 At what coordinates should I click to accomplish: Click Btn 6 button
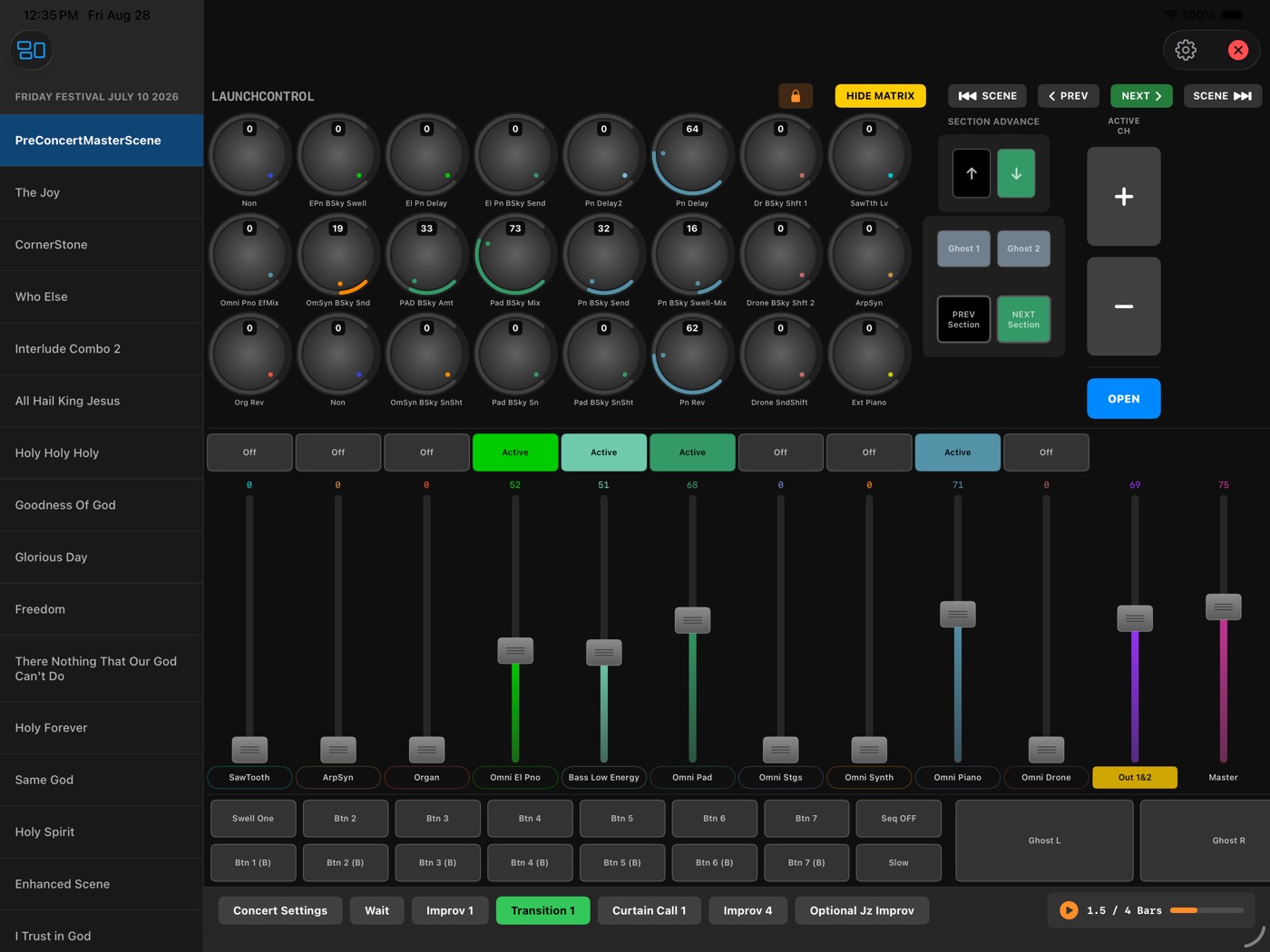715,819
